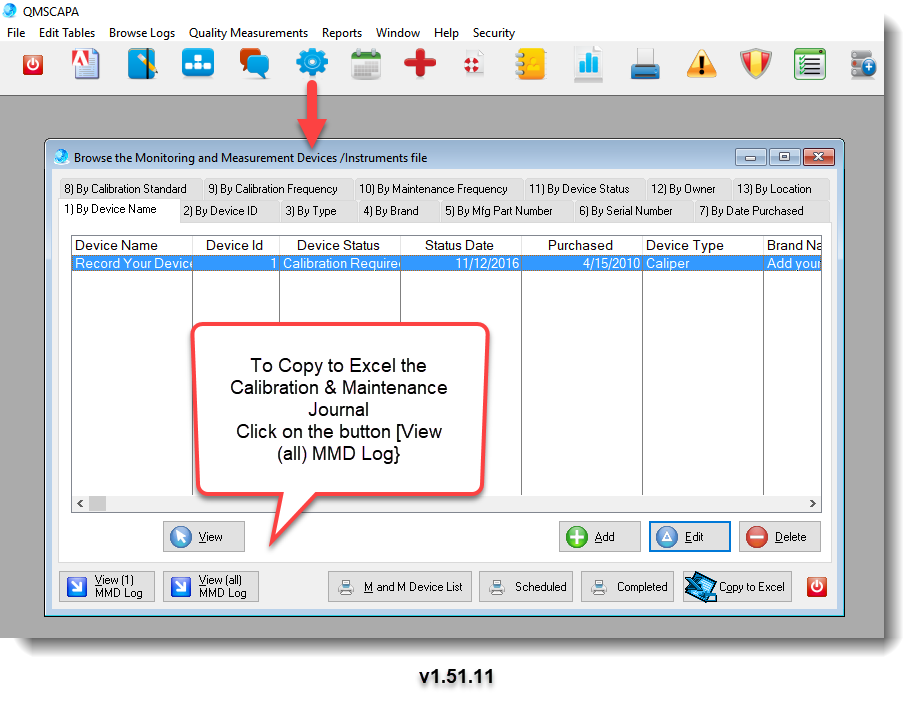Open the Settings gear on the toolbar
The image size is (917, 703).
311,62
